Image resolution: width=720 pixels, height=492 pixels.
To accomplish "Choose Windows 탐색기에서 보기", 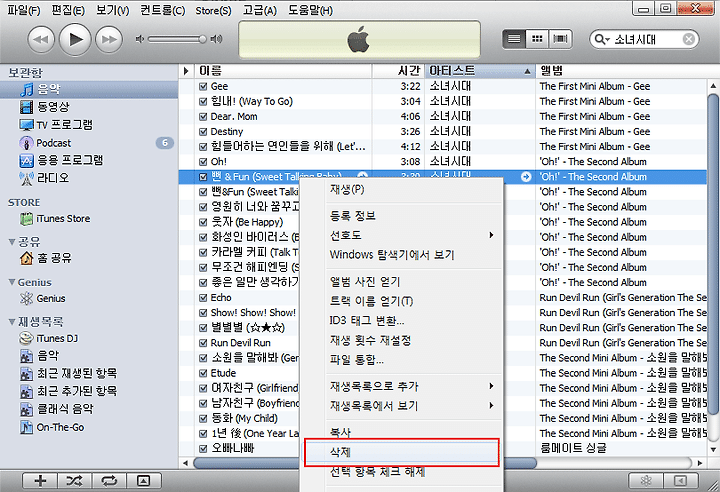I will 402,254.
